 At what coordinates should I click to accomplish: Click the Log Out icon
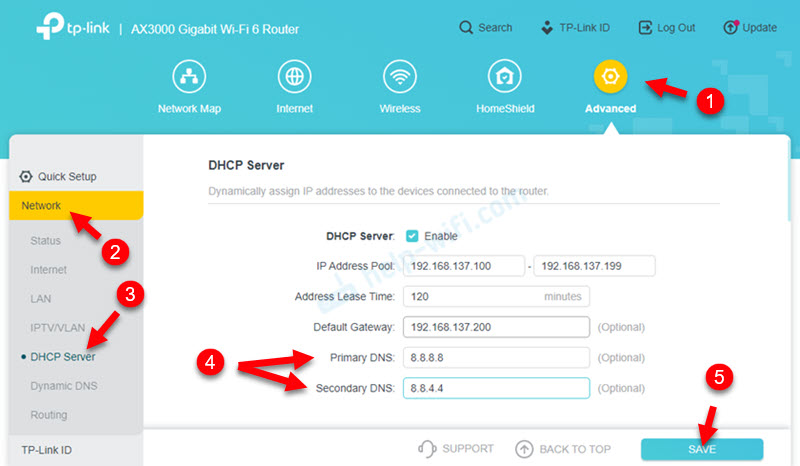pos(647,28)
